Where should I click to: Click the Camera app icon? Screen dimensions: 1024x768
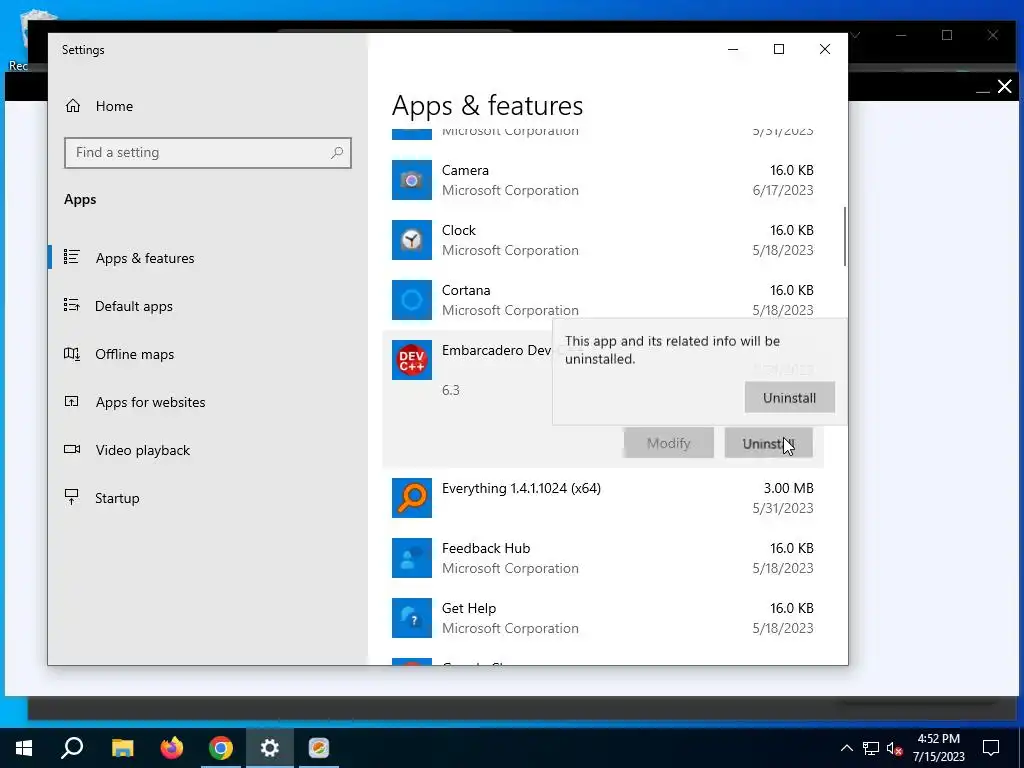pos(411,180)
